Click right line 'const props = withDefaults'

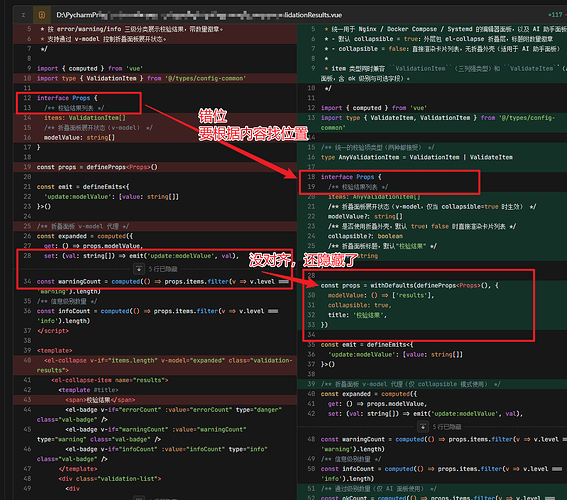click(409, 286)
